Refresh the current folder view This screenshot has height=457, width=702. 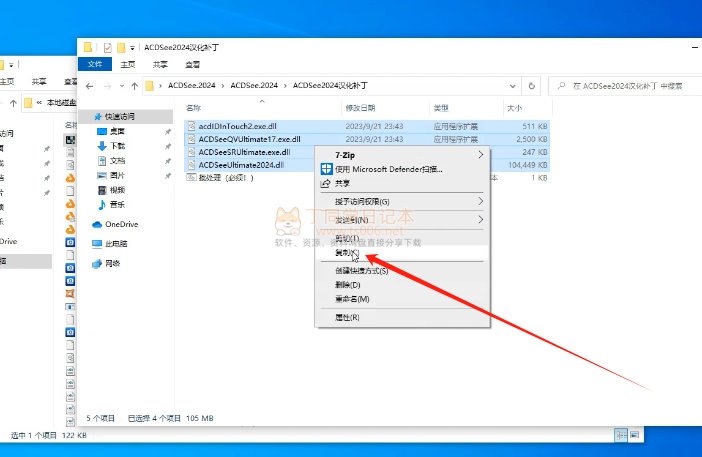(531, 85)
